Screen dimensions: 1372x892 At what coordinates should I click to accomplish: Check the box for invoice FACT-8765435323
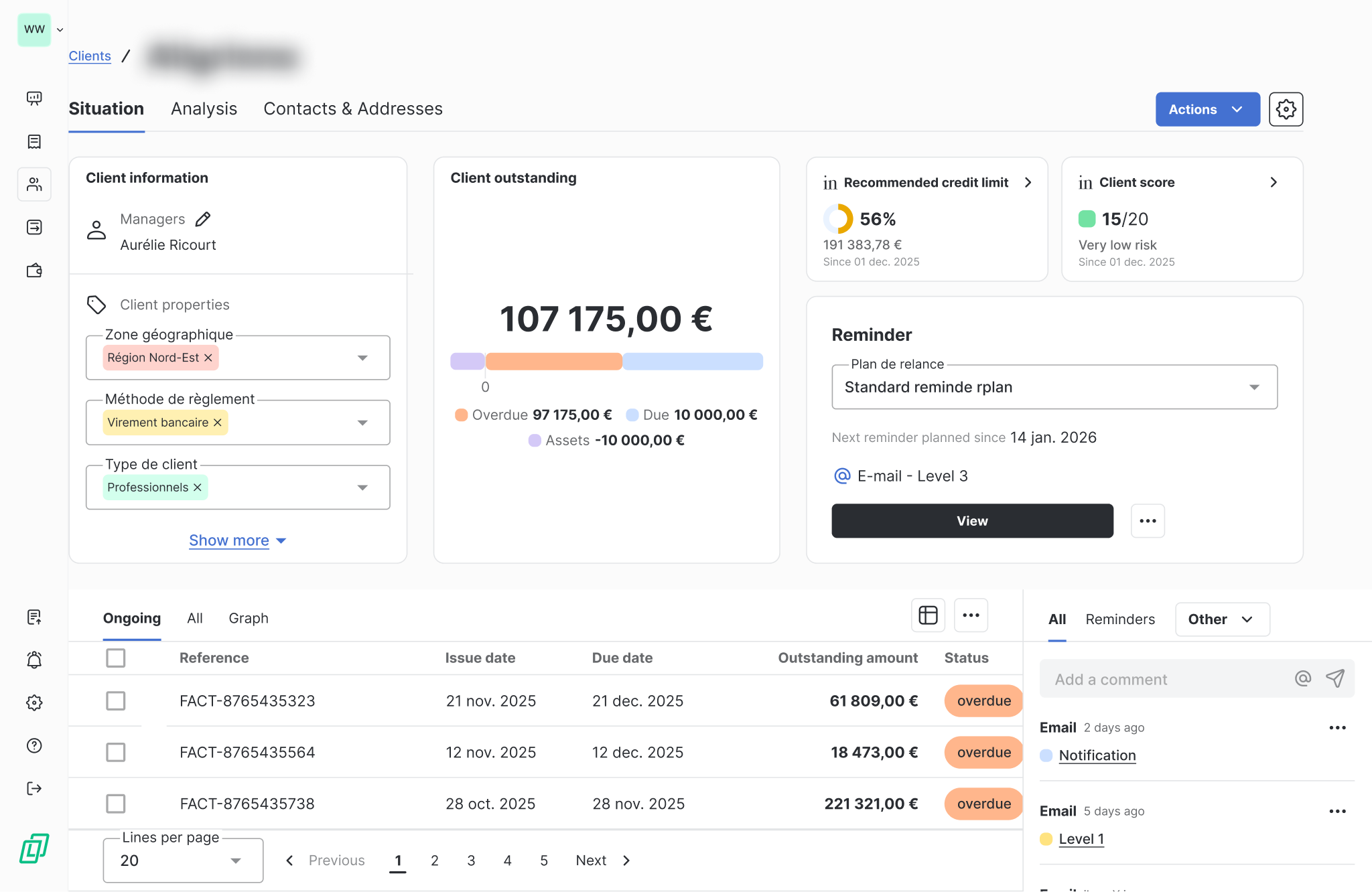coord(116,701)
